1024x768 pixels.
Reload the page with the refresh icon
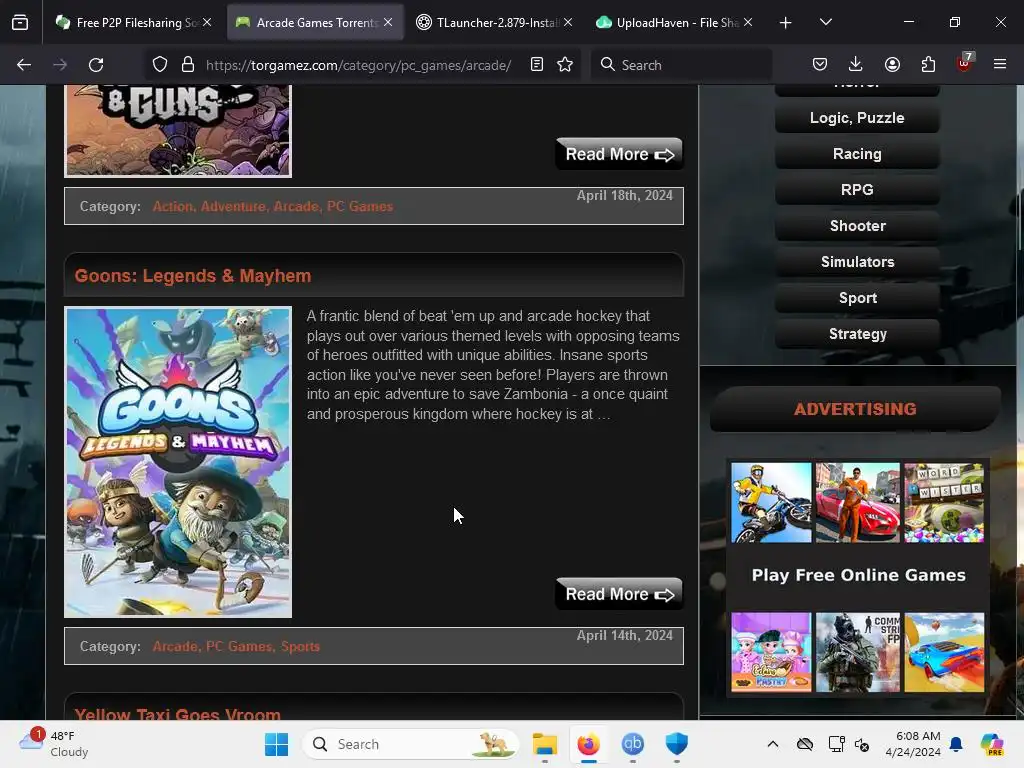[x=96, y=65]
